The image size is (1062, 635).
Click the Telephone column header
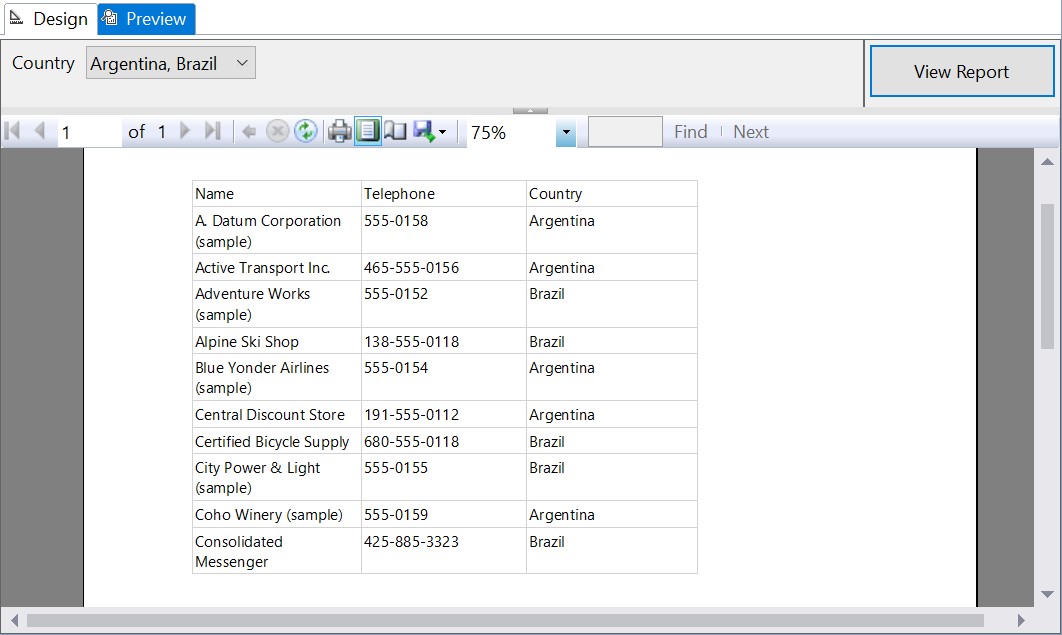(x=444, y=194)
